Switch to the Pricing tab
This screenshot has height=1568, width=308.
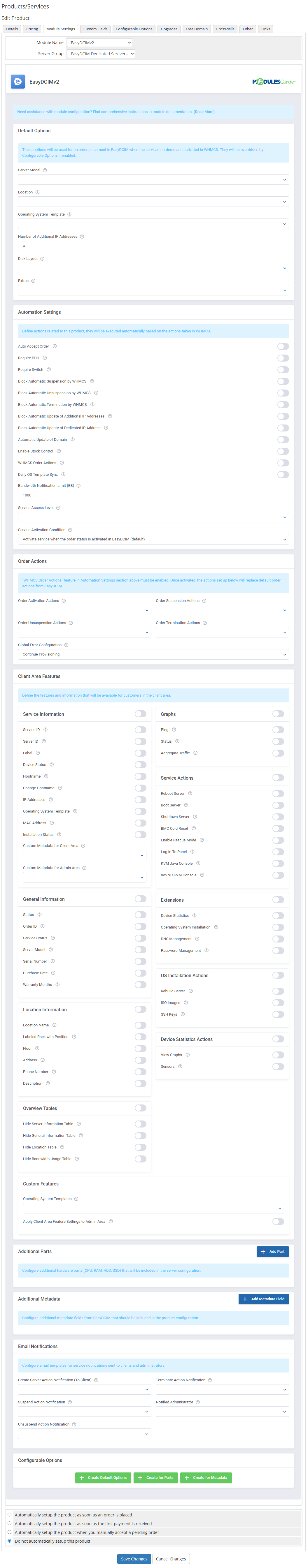(32, 29)
